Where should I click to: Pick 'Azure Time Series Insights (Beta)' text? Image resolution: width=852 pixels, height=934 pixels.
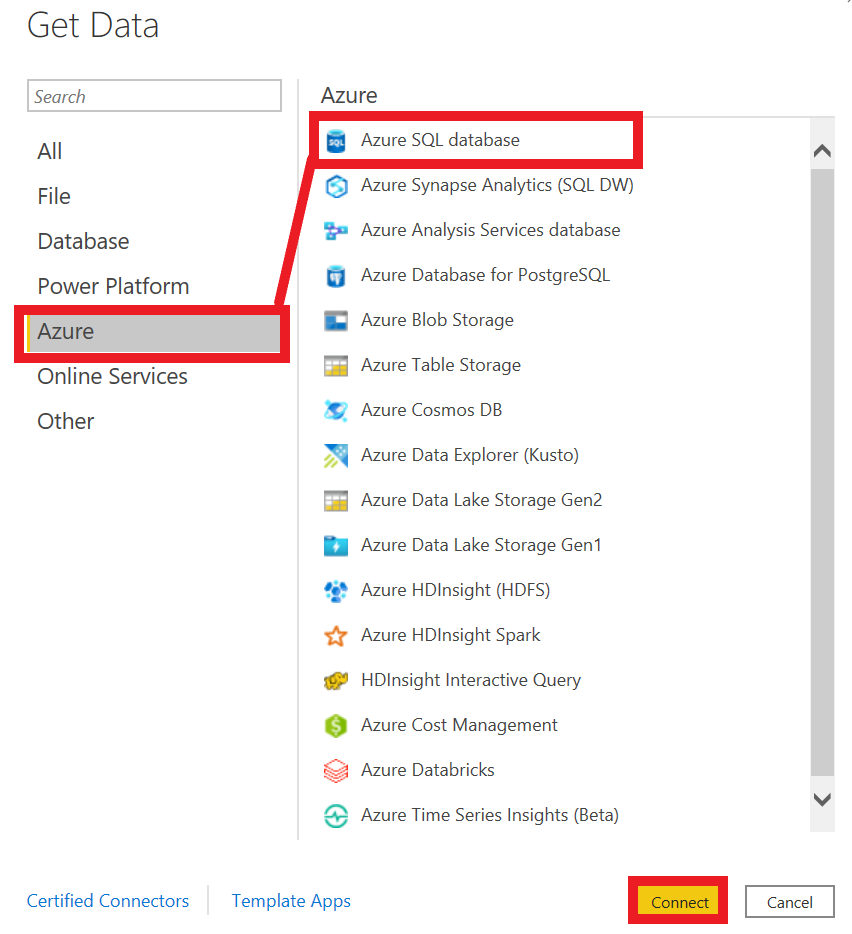[x=490, y=815]
